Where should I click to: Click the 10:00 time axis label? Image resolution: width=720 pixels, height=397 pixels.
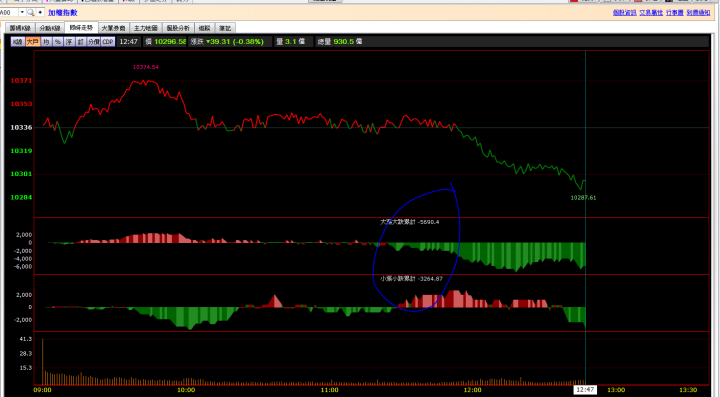pyautogui.click(x=186, y=390)
